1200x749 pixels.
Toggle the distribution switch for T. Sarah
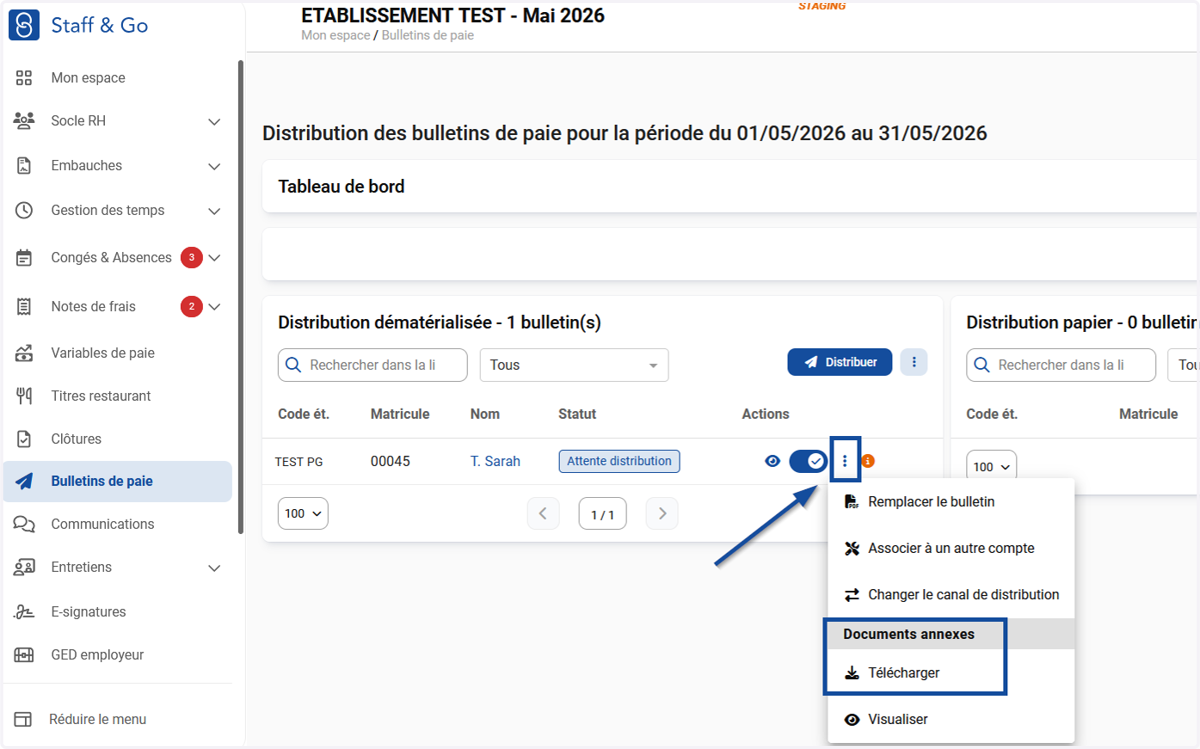[808, 461]
